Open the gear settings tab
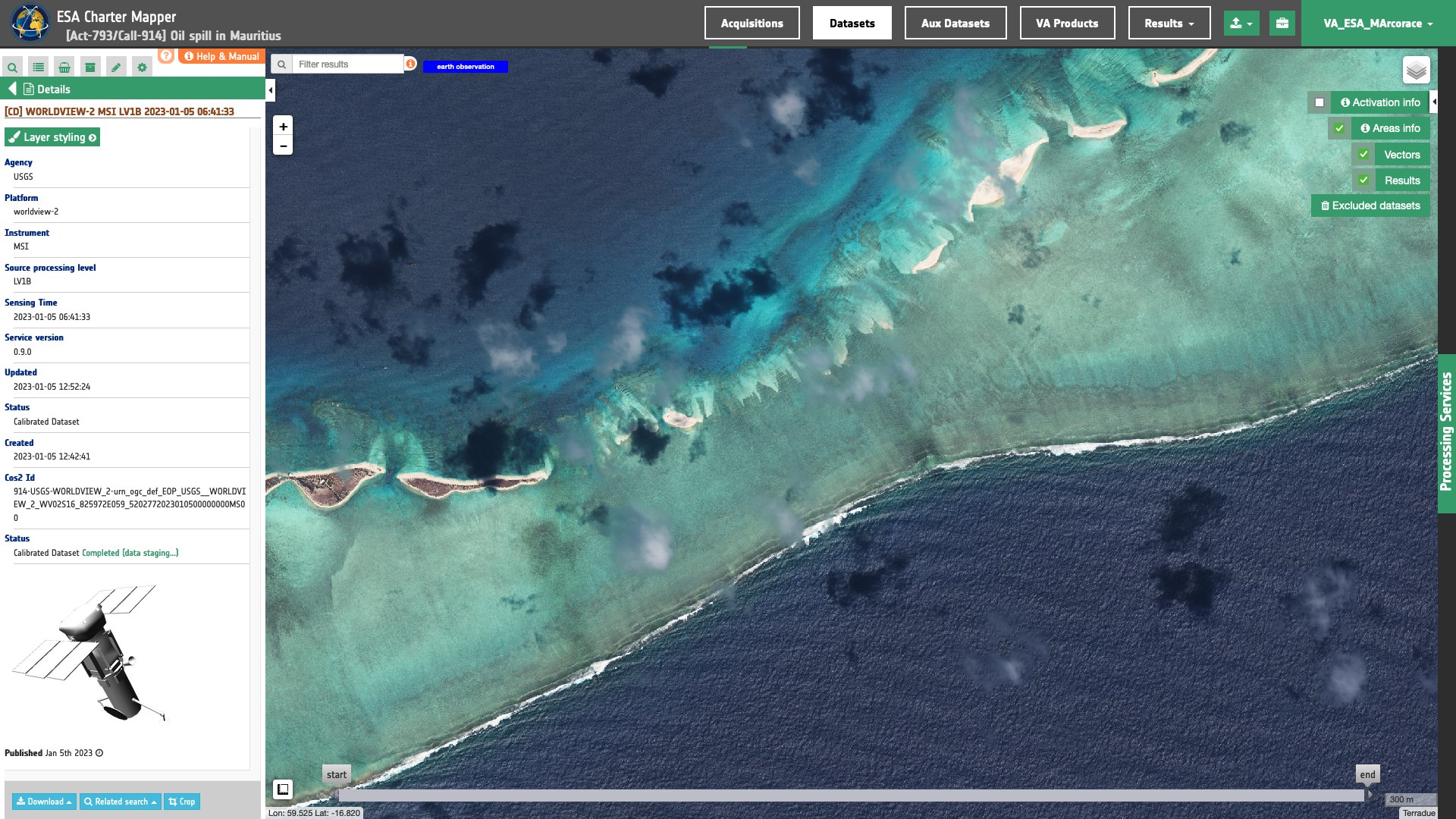Viewport: 1456px width, 819px height. tap(142, 67)
